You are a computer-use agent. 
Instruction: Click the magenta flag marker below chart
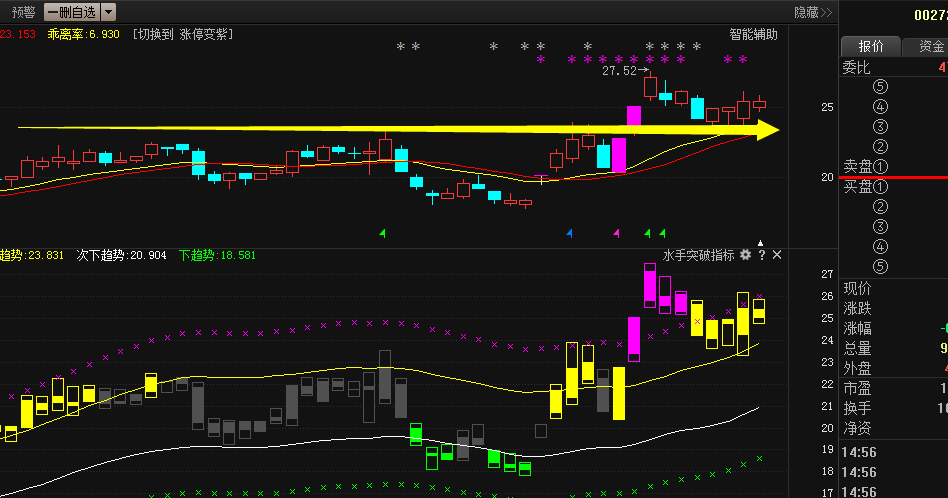(x=616, y=233)
